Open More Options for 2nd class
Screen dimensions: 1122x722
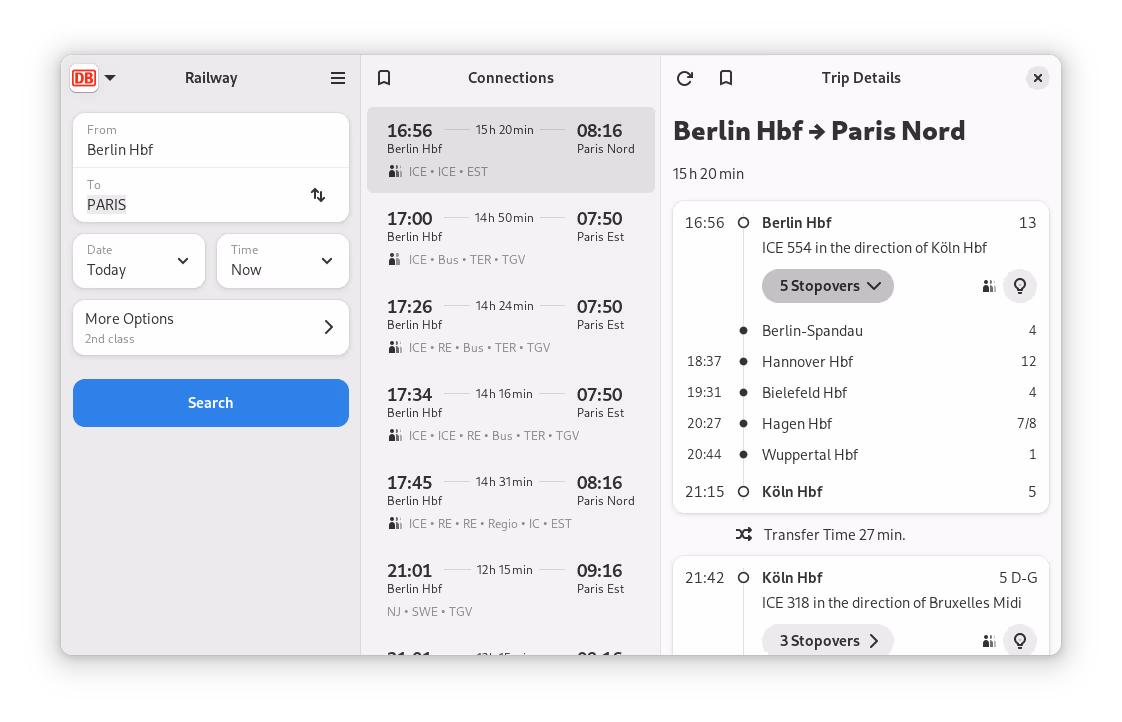click(x=211, y=328)
